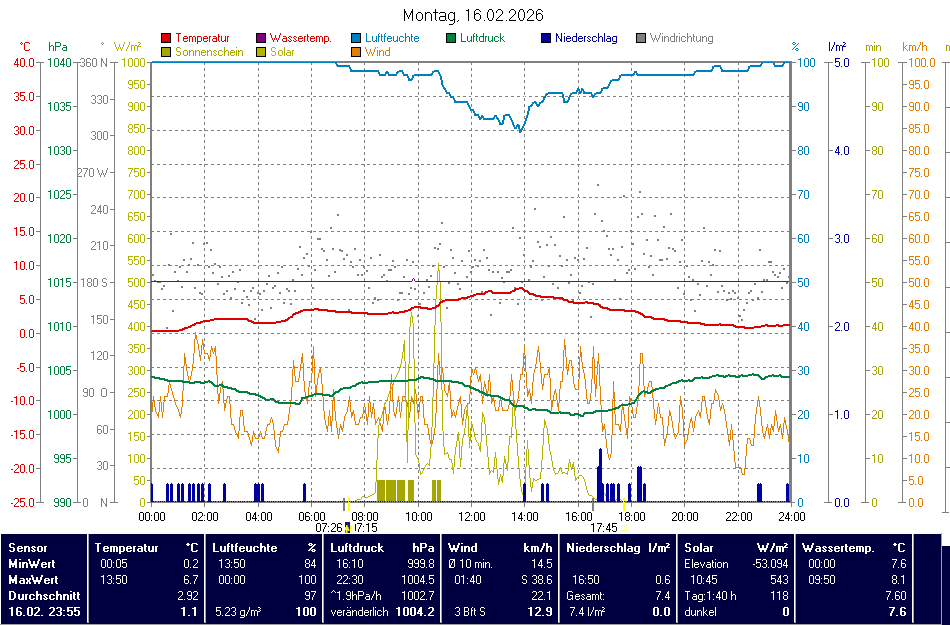Click the current wind speed value 12.9
950x625 pixels.
point(539,611)
